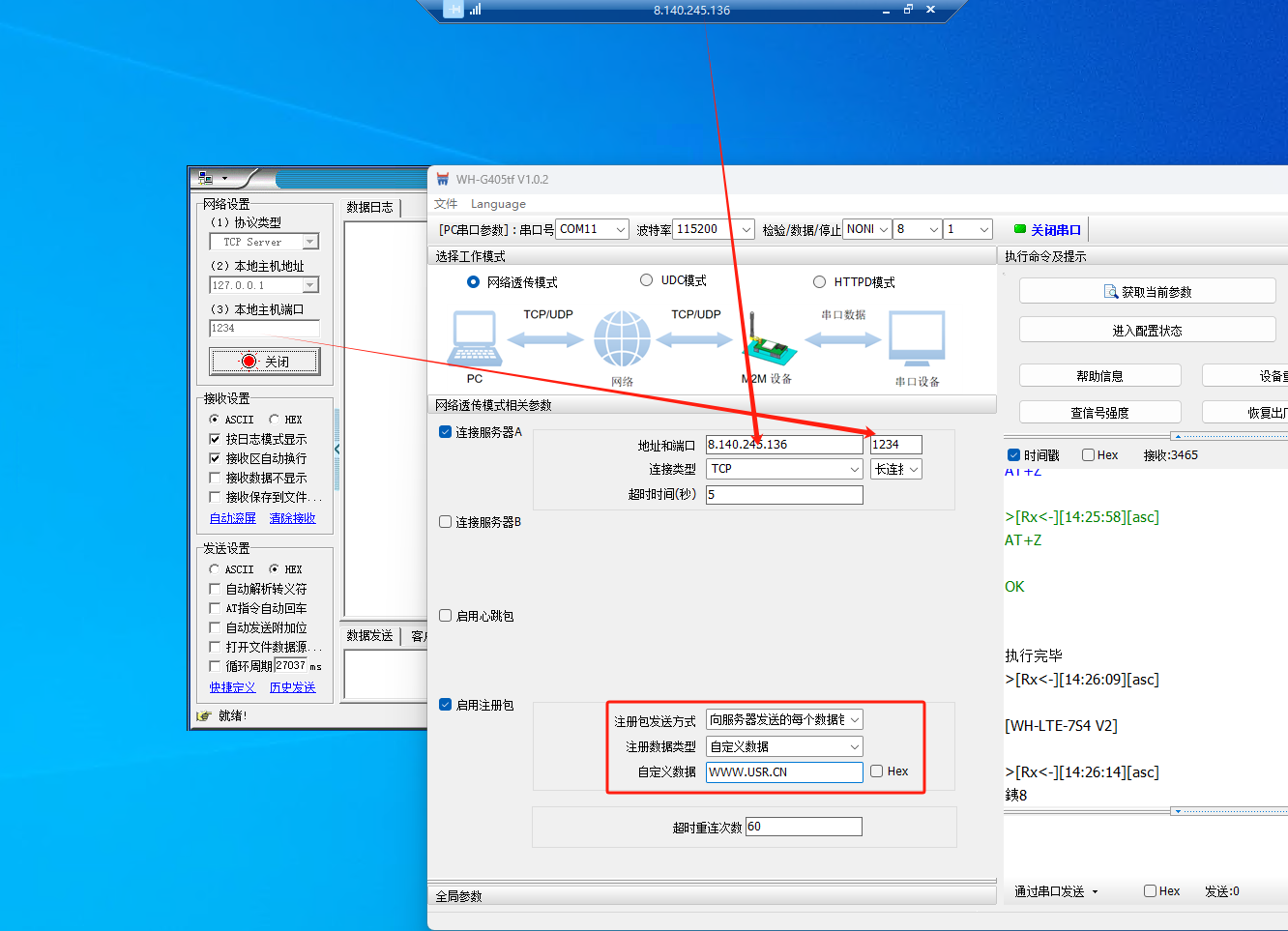Open the 文件 menu
The image size is (1288, 931).
click(x=446, y=204)
